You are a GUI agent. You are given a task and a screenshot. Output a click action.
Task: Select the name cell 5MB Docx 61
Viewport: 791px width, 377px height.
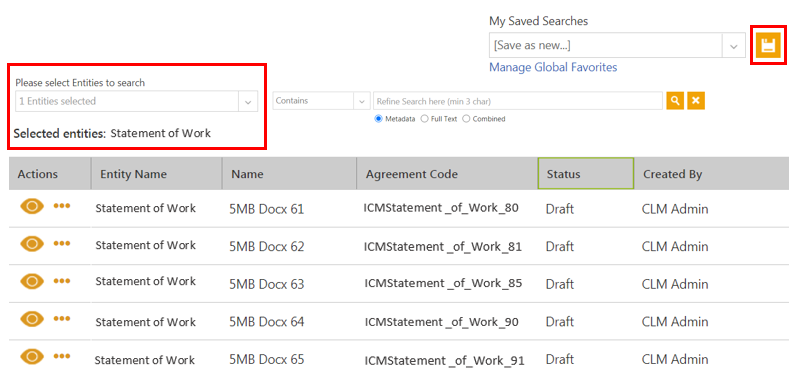pos(267,209)
